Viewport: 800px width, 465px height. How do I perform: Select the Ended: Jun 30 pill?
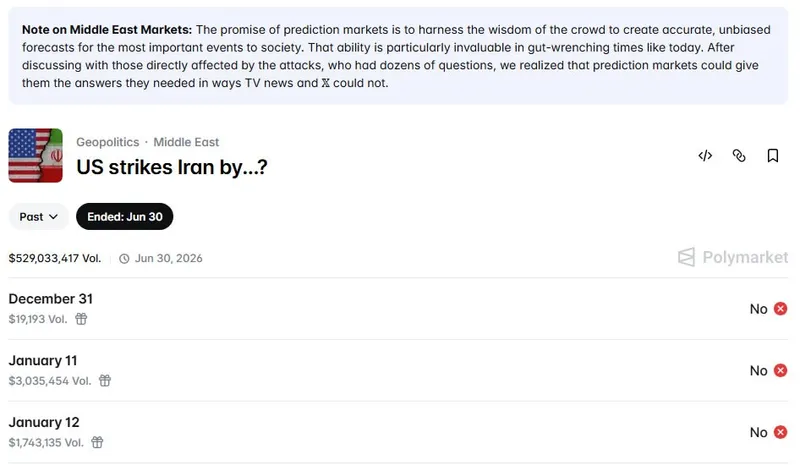coord(125,216)
